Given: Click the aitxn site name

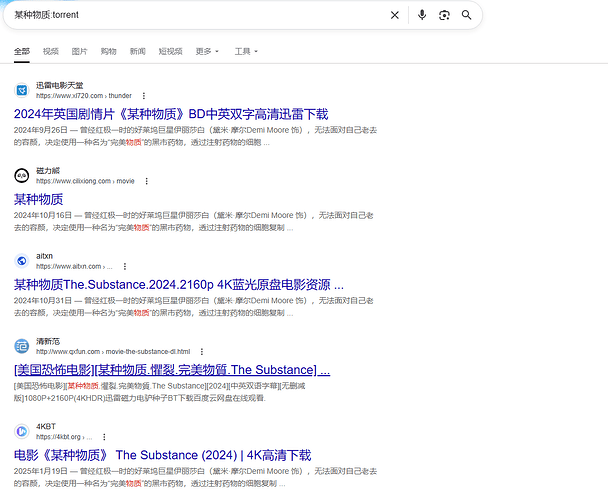Looking at the screenshot, I should click(x=44, y=256).
